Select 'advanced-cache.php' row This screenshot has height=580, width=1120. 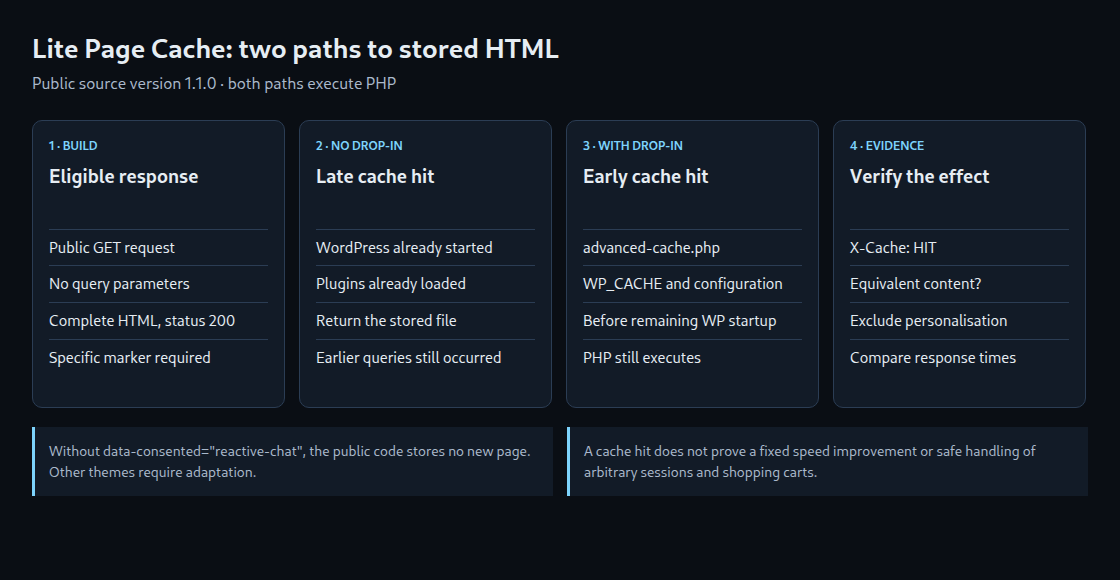point(692,248)
